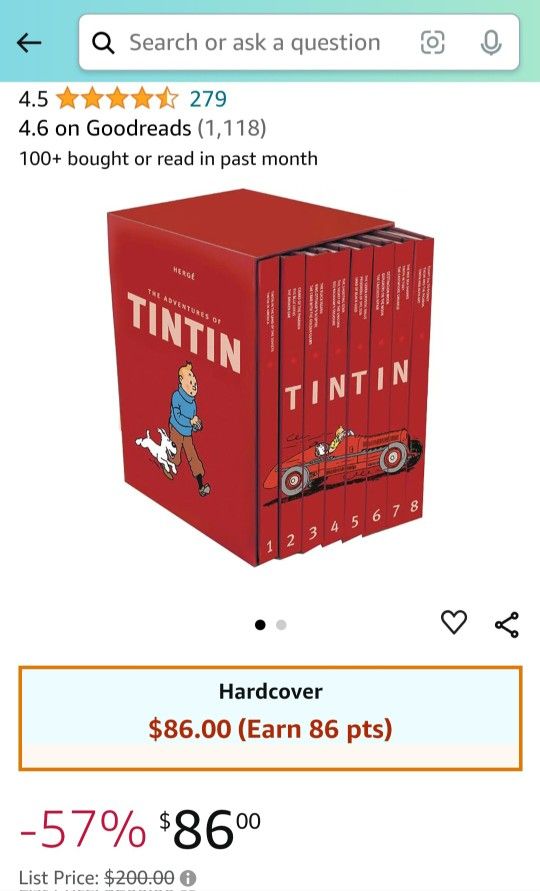Open the Tintin box set product image
This screenshot has width=540, height=891.
click(271, 377)
